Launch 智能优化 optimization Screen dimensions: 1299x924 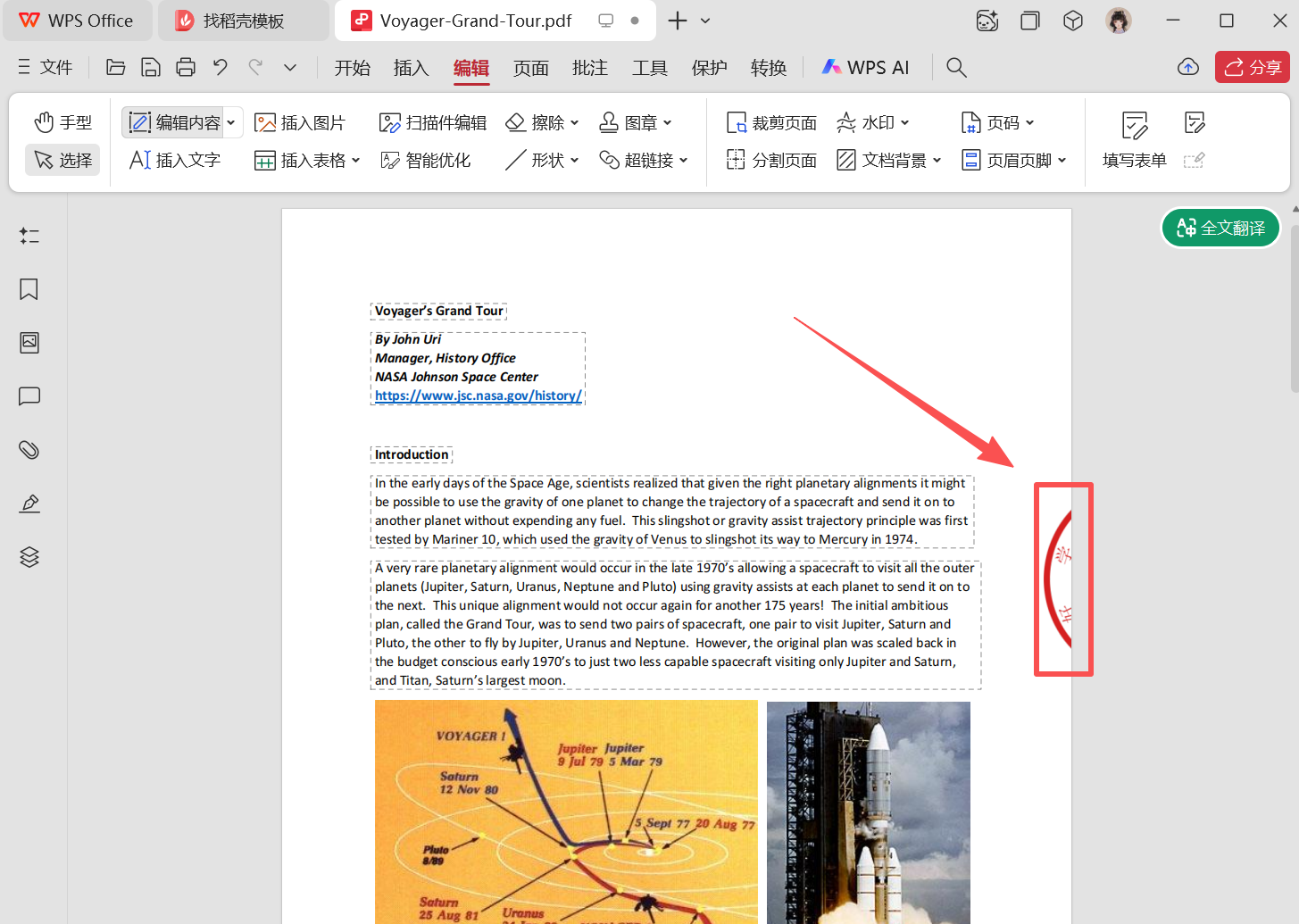coord(427,160)
